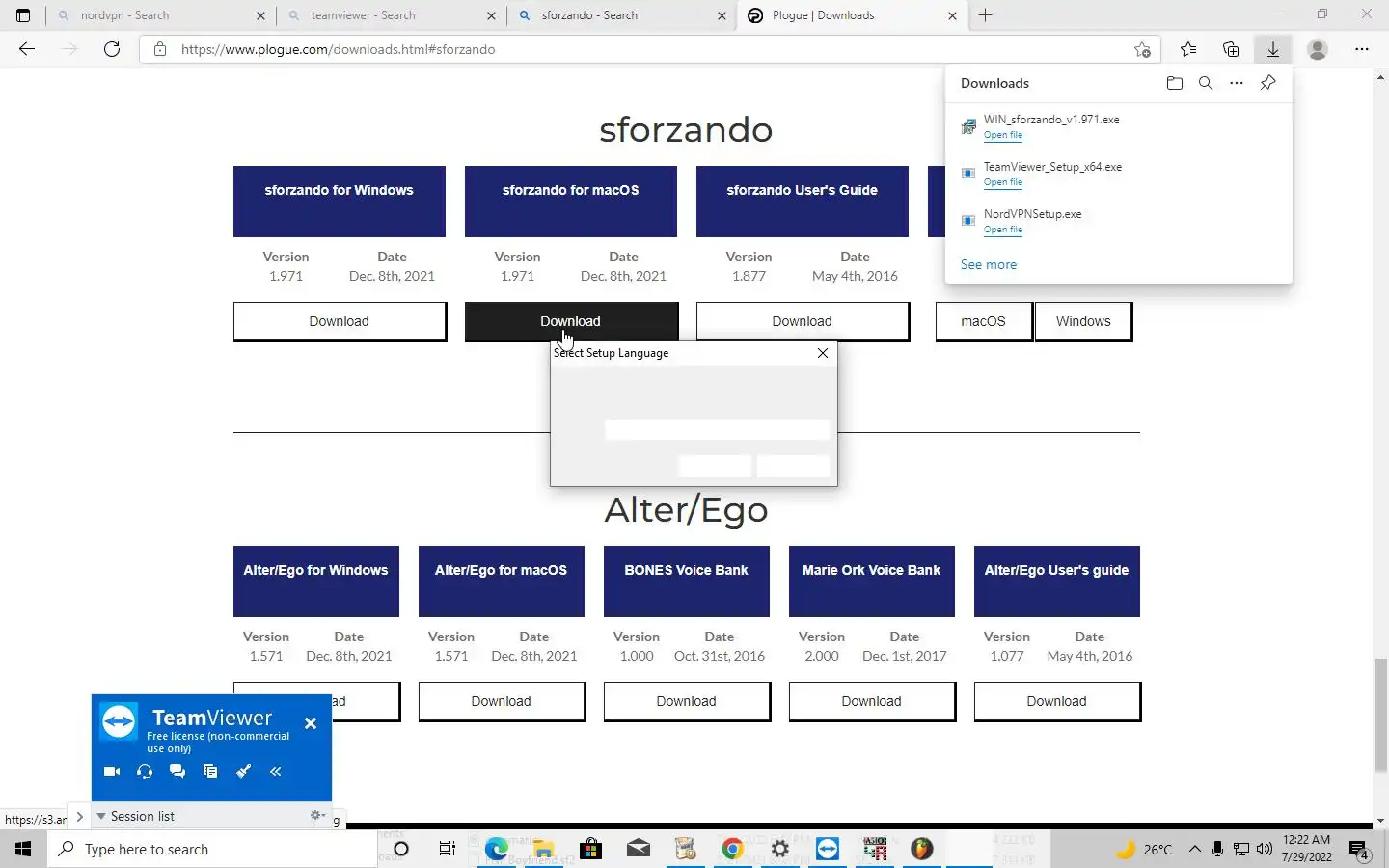
Task: Open TeamViewer session list gear dropdown
Action: coord(317,816)
